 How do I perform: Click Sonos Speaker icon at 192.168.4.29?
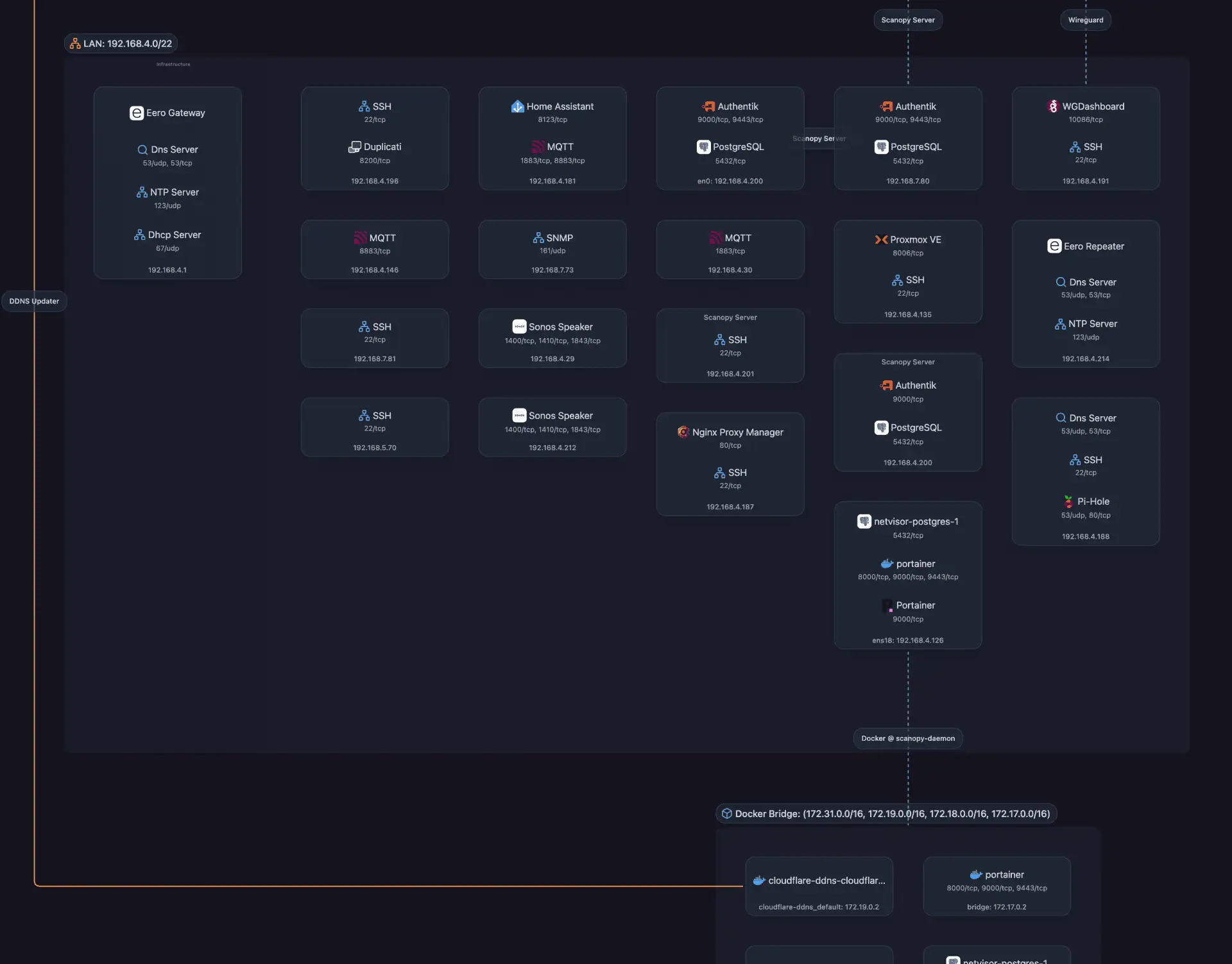click(519, 326)
